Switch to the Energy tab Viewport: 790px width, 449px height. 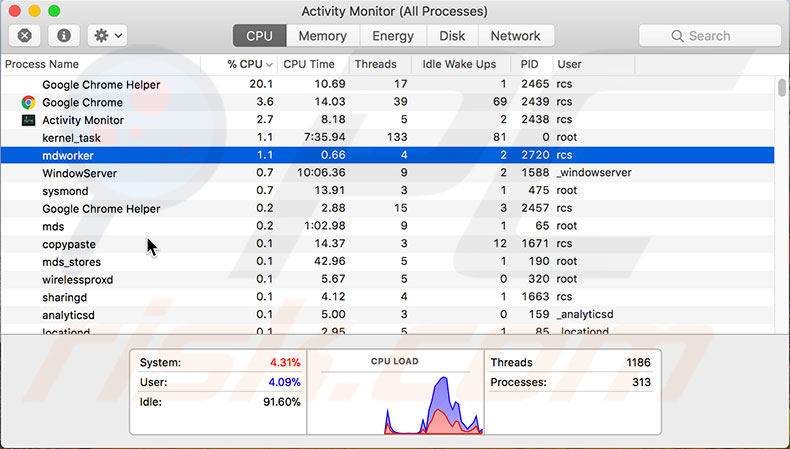393,36
